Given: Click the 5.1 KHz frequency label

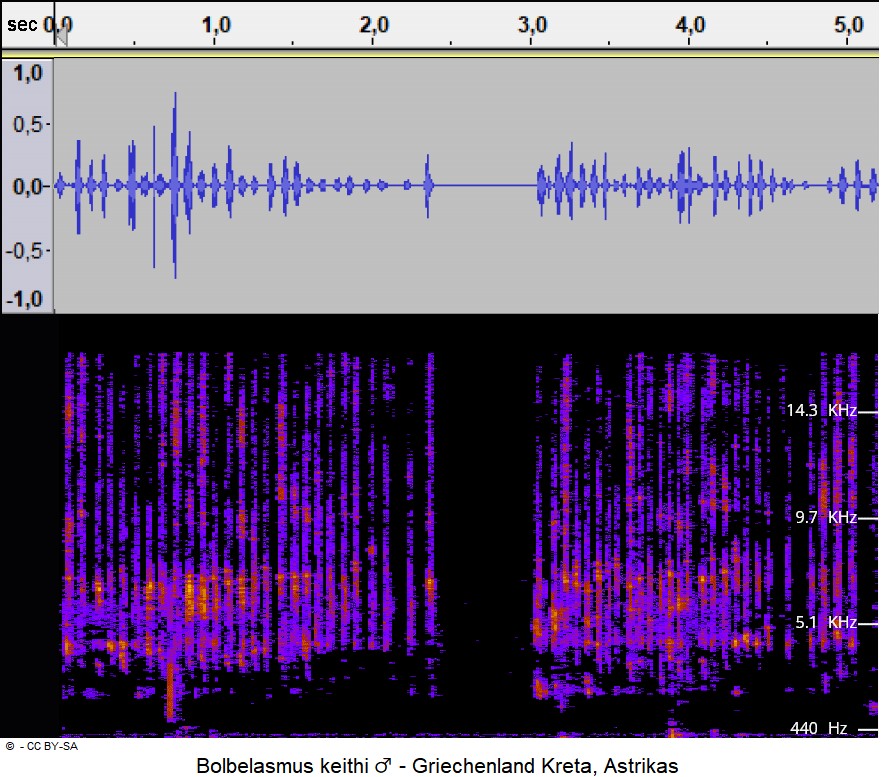Looking at the screenshot, I should (x=826, y=622).
